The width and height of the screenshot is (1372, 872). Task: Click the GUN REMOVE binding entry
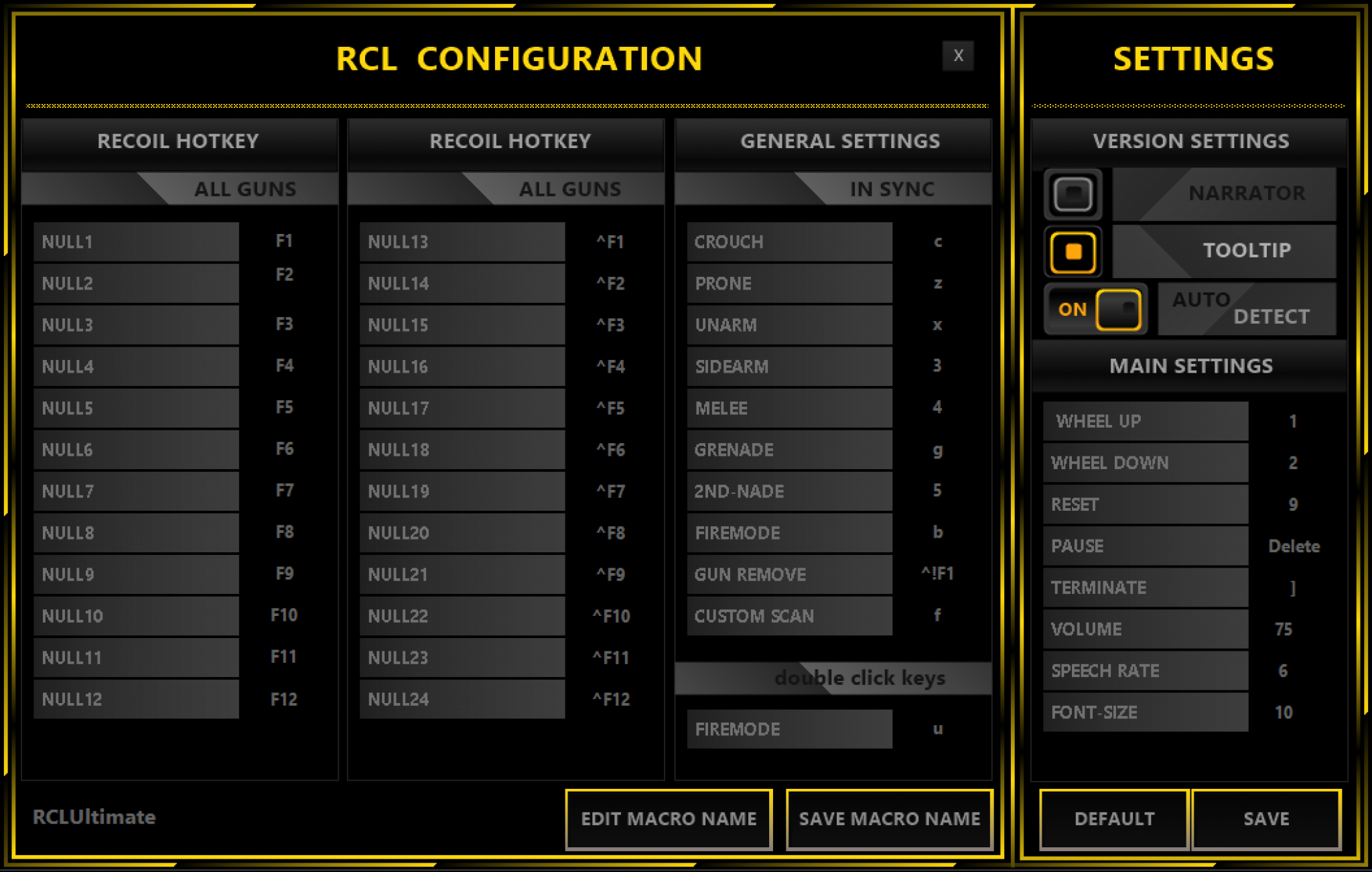pyautogui.click(x=789, y=574)
